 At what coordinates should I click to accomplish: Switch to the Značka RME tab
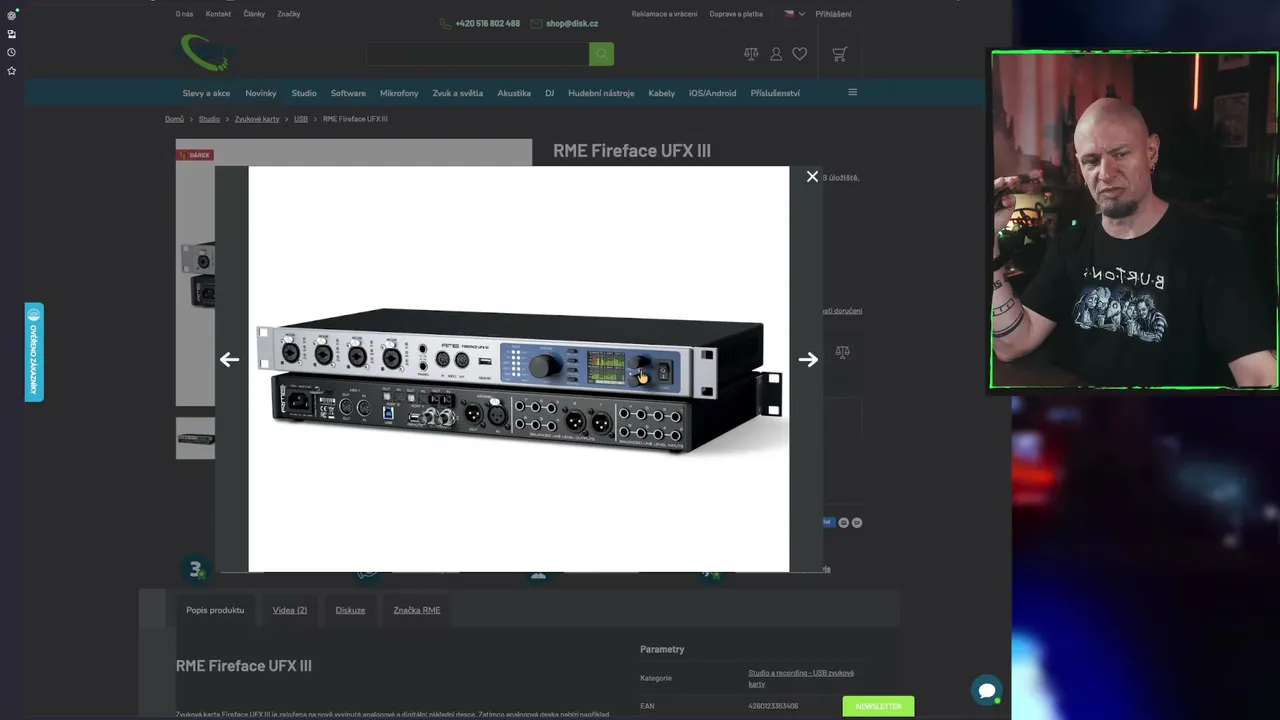[x=417, y=610]
